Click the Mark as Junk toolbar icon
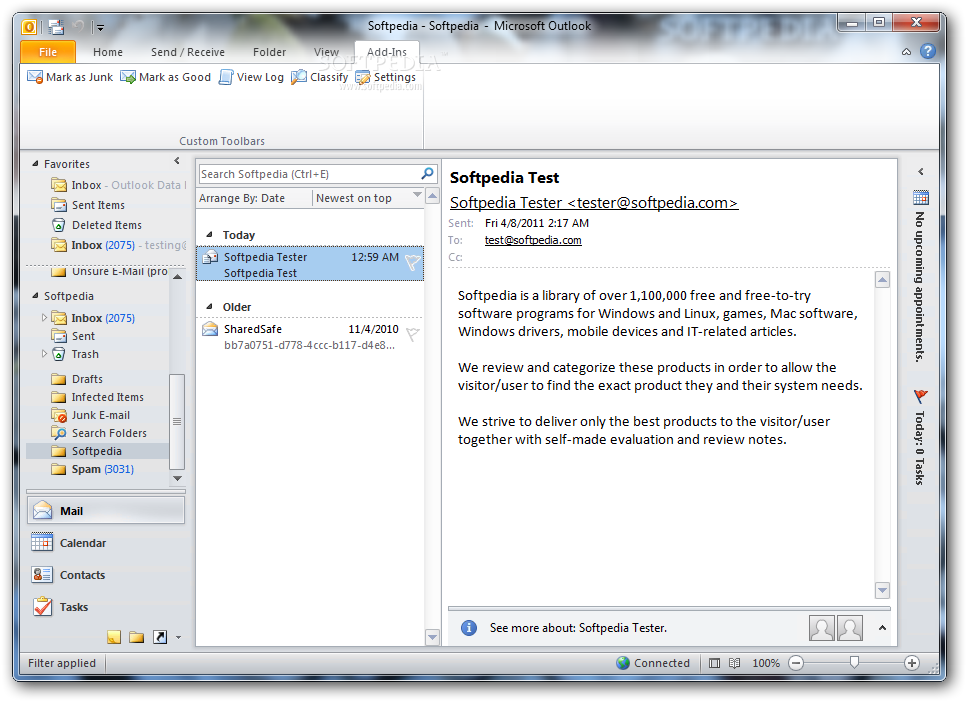 (35, 77)
